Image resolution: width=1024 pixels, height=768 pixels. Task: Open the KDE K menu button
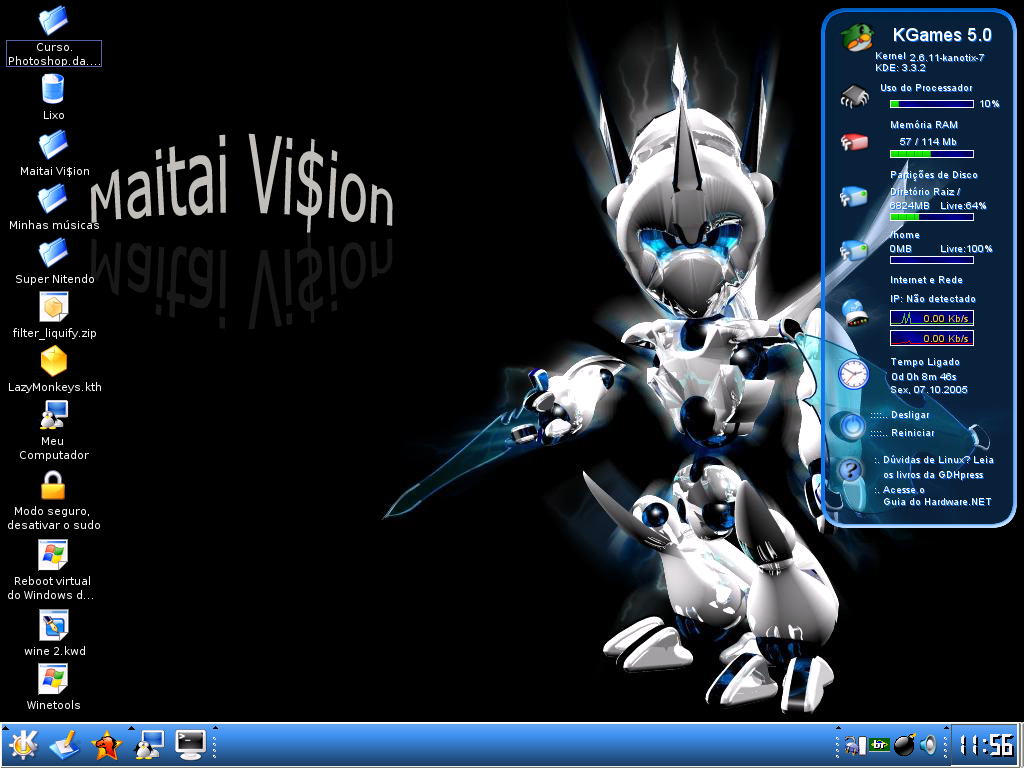pyautogui.click(x=24, y=744)
